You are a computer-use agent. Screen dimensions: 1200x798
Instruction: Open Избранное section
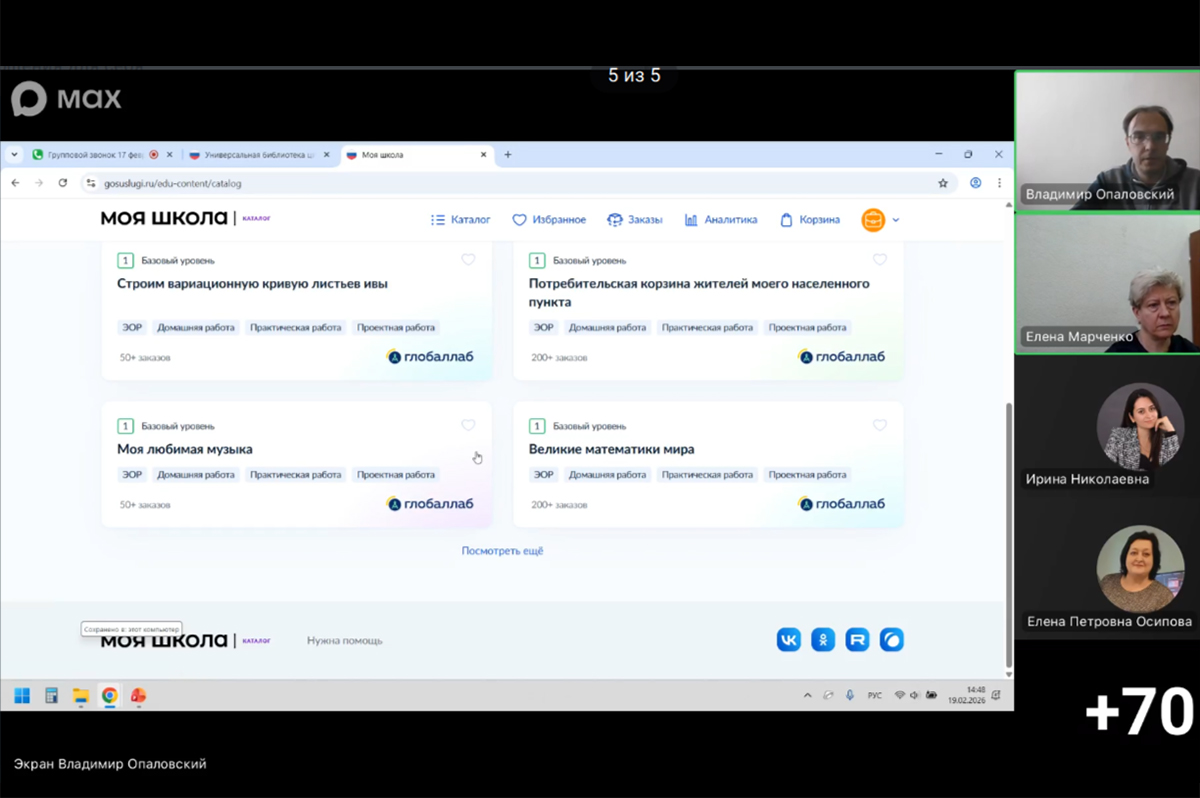pyautogui.click(x=549, y=219)
